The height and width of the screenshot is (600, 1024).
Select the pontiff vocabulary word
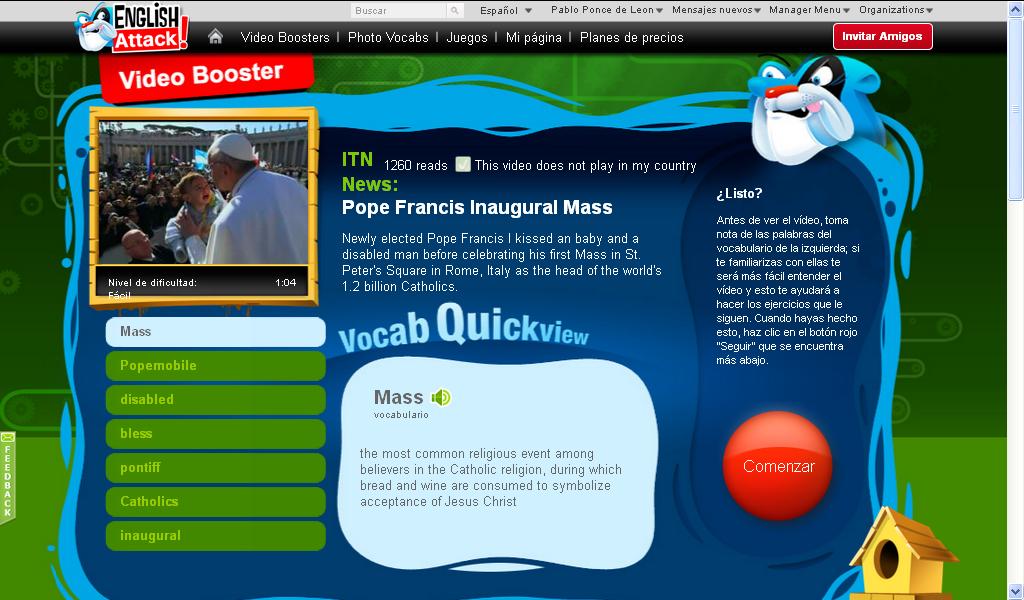click(x=216, y=467)
